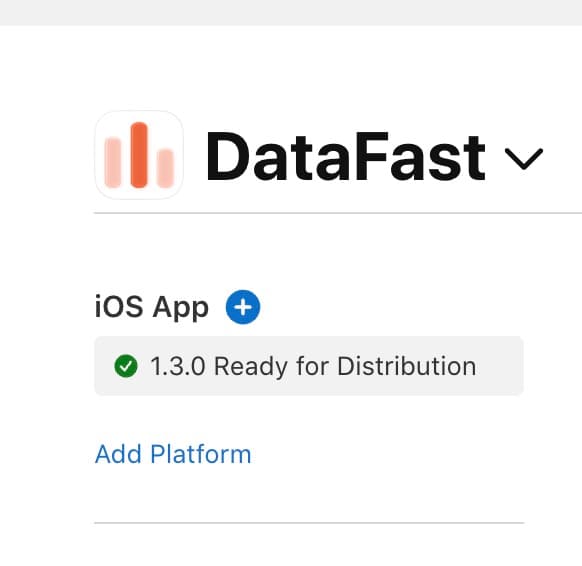Click the white plus symbol in blue circle
This screenshot has height=566, width=582.
click(243, 307)
